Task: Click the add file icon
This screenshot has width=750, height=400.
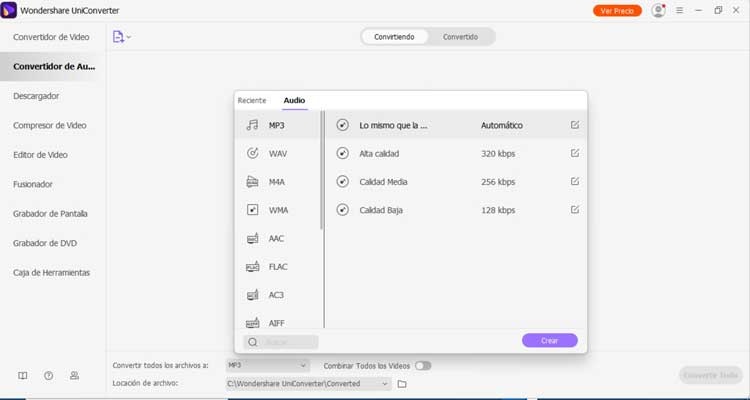Action: 118,37
